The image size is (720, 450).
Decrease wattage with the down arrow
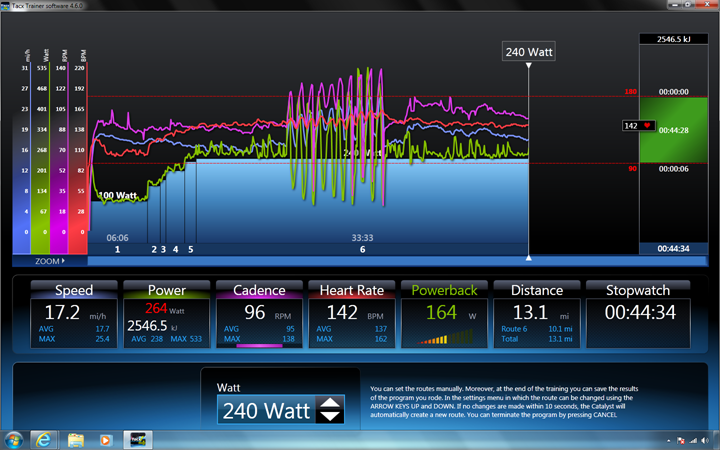tap(330, 416)
